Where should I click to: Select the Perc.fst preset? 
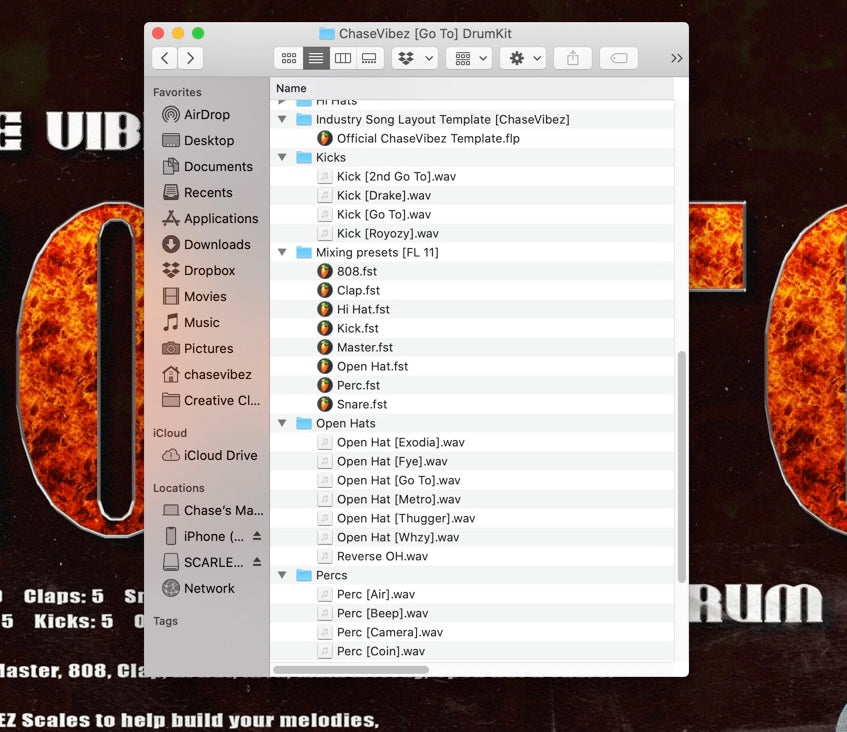point(472,385)
